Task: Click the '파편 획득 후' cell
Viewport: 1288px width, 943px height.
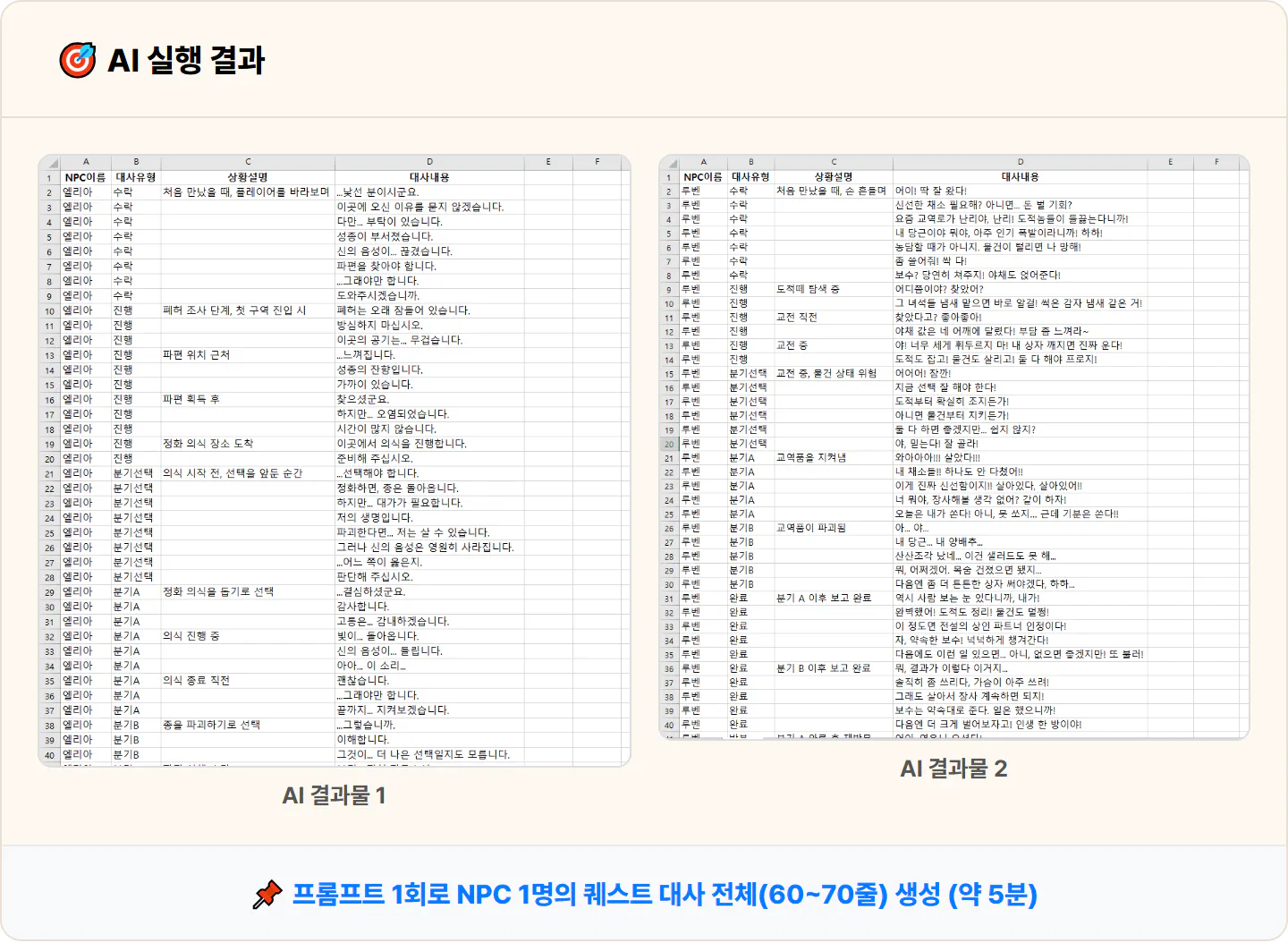Action: (x=248, y=399)
